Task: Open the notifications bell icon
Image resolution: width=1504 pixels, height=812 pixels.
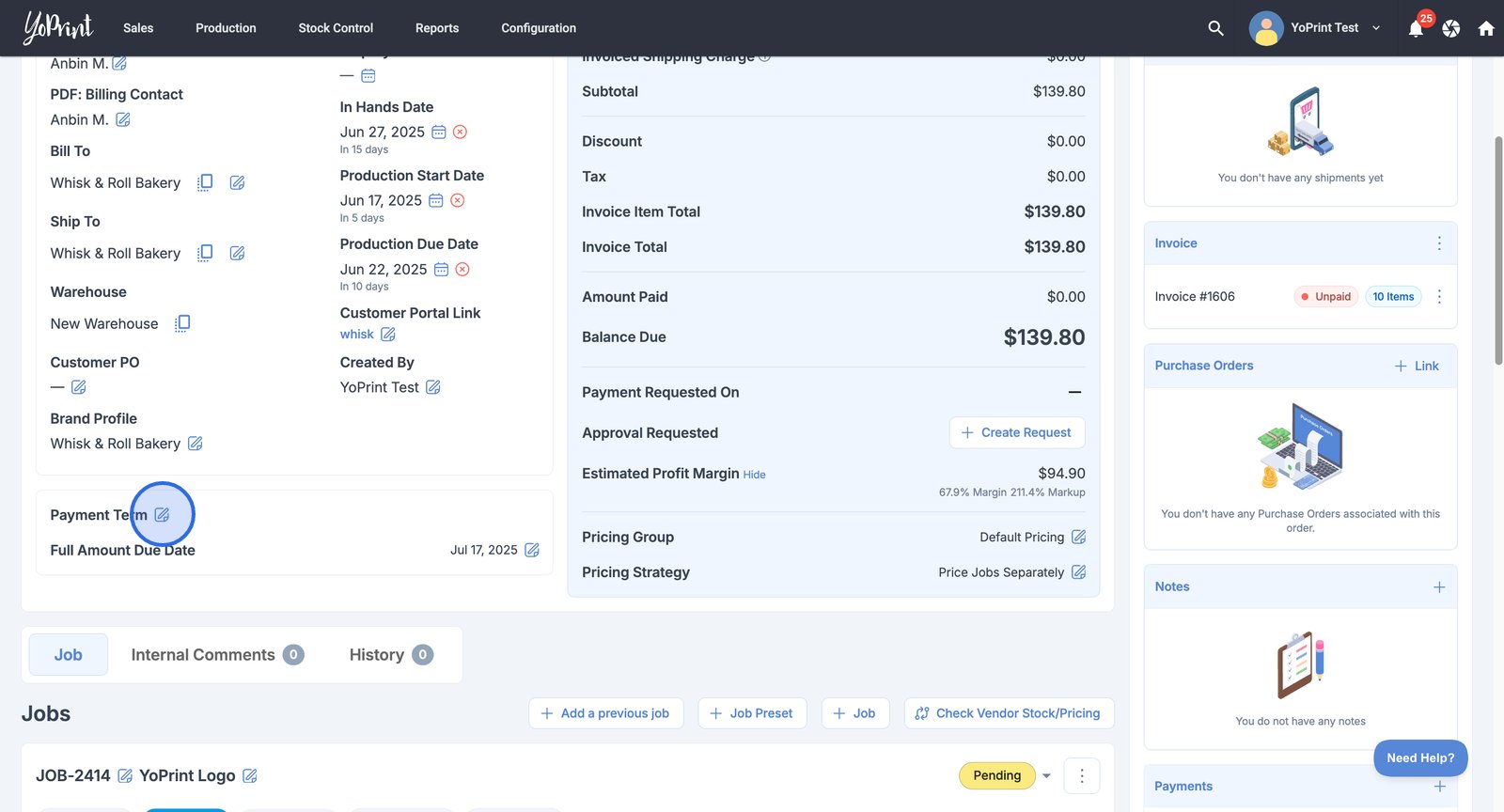Action: pos(1416,29)
